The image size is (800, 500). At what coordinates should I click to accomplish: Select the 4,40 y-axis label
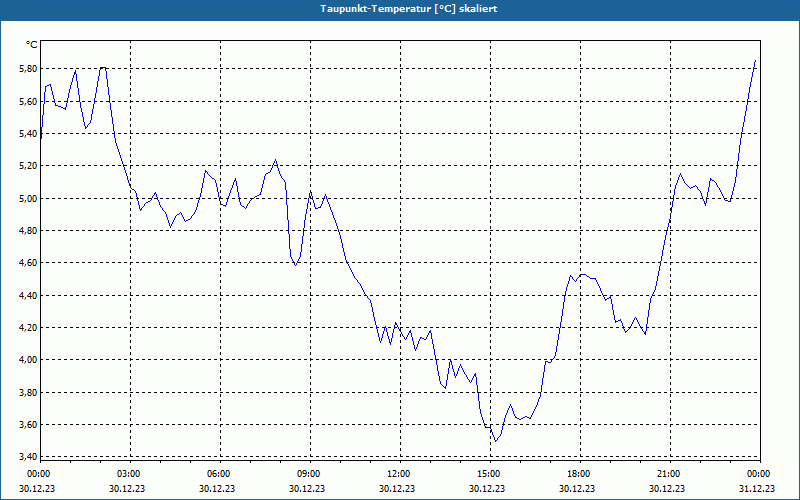point(28,295)
